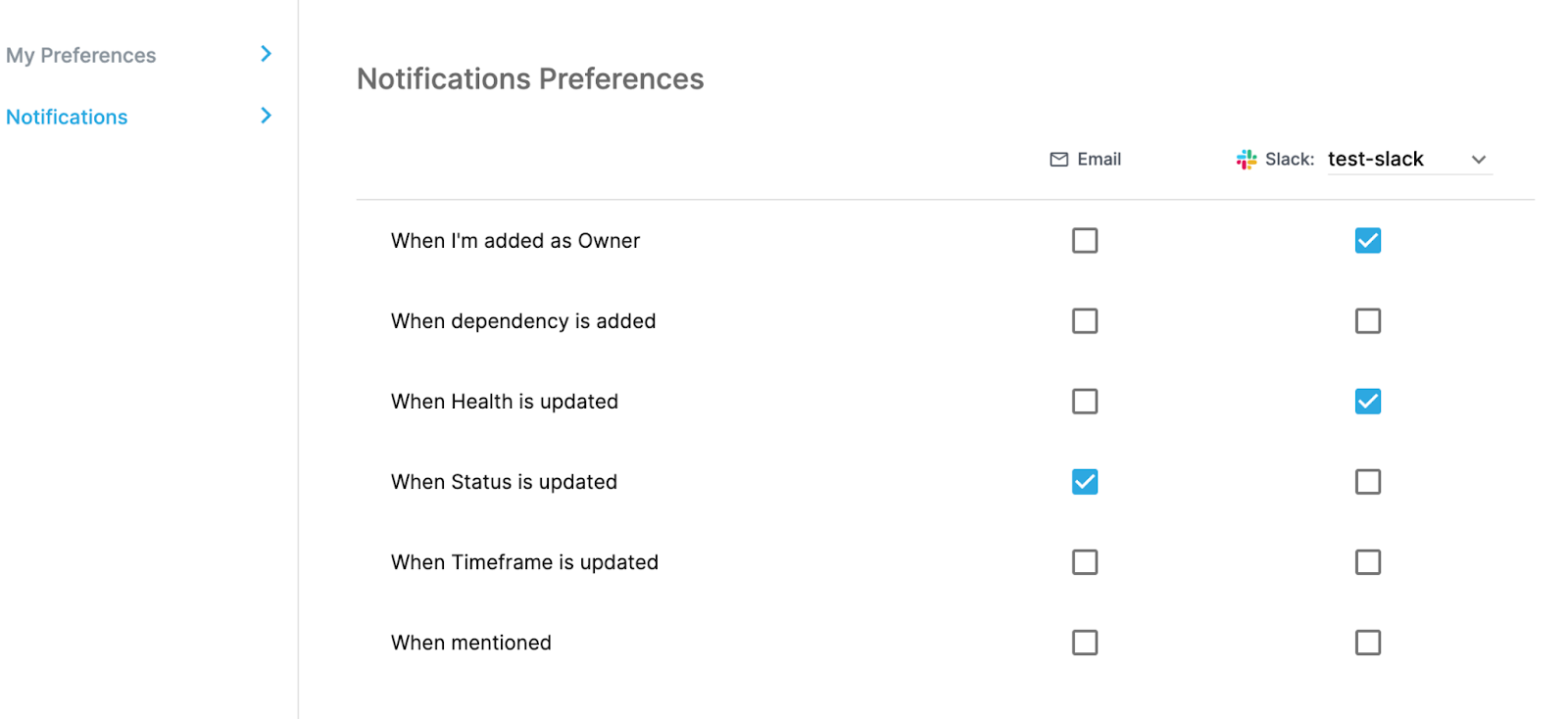
Task: Expand the Notifications chevron arrow
Action: tap(266, 116)
